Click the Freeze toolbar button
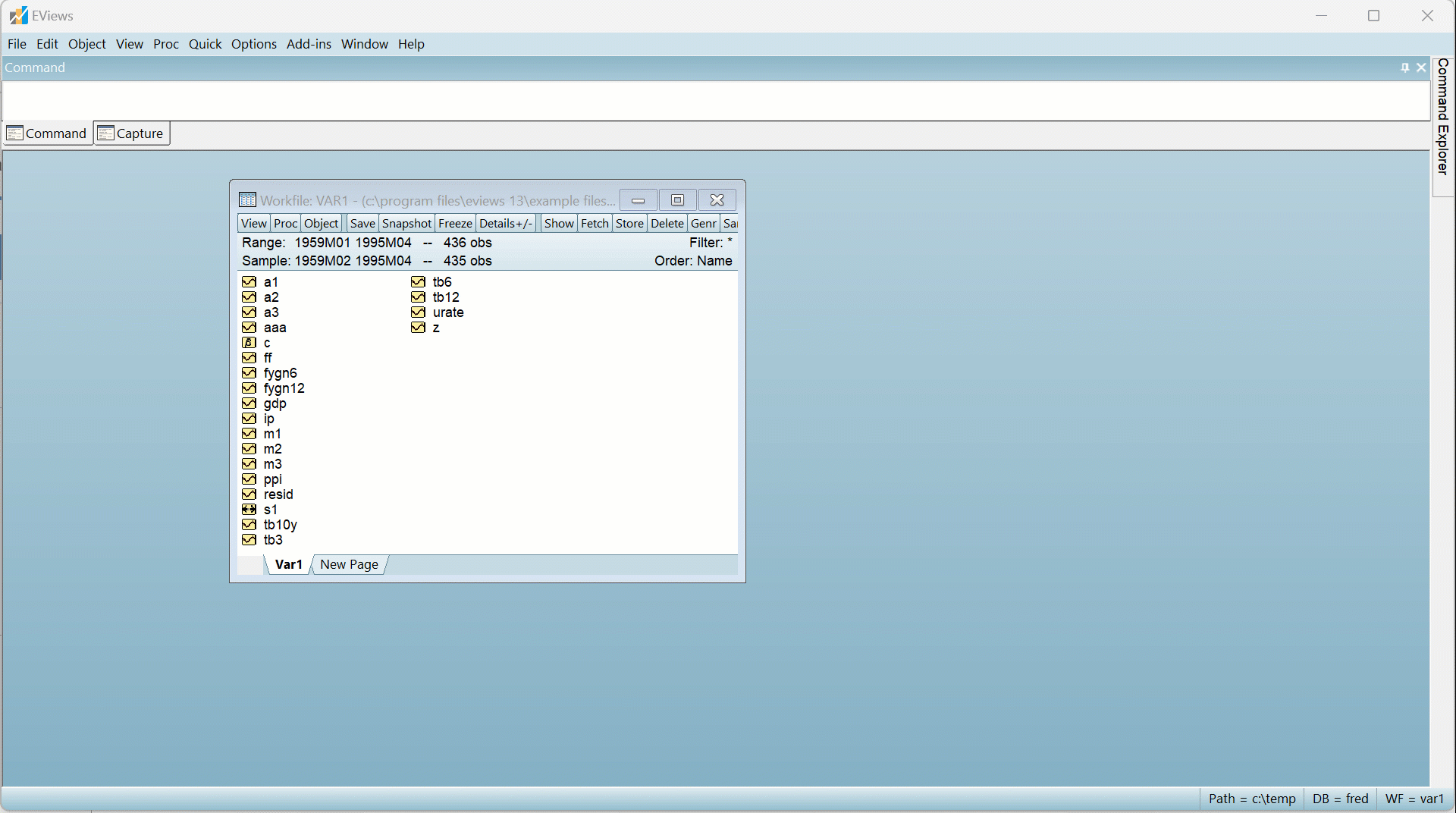Image resolution: width=1456 pixels, height=813 pixels. 455,223
